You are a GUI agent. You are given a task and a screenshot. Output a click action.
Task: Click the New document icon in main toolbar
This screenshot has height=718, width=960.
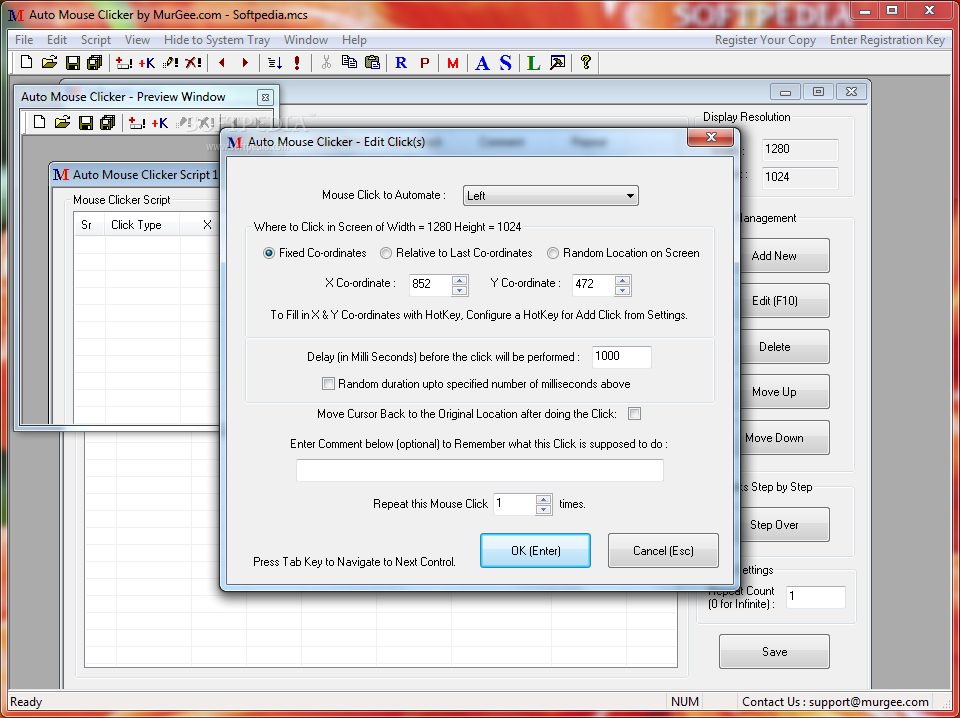click(x=26, y=62)
